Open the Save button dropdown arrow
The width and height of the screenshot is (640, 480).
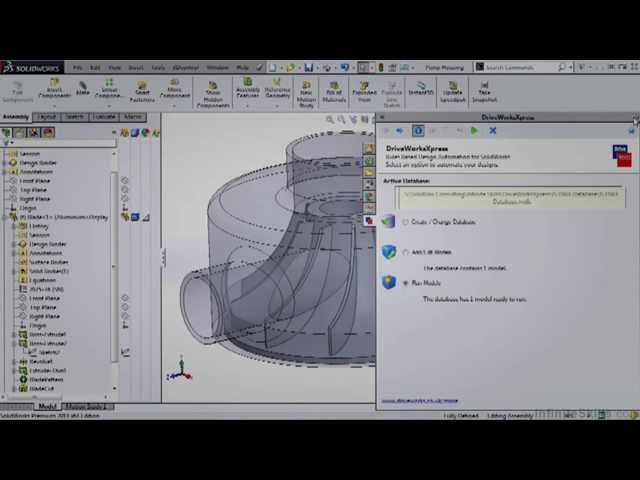[316, 68]
